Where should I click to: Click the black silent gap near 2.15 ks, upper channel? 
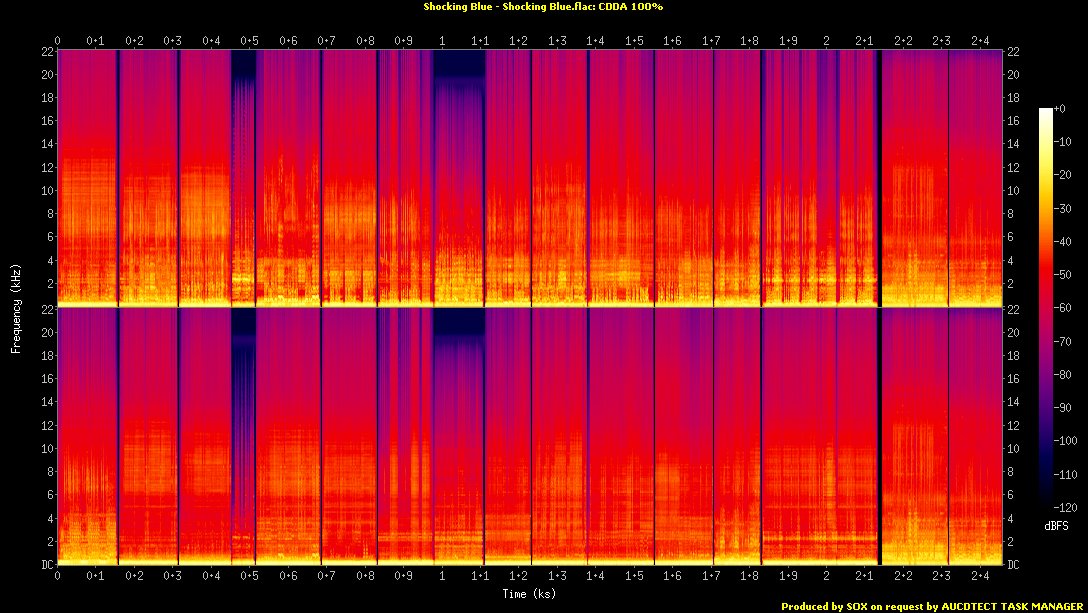879,180
